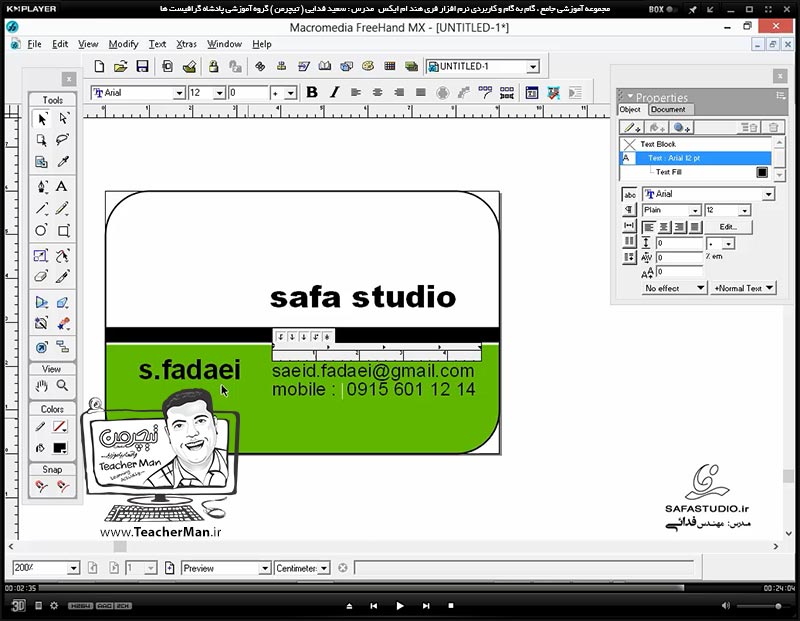Click the first Snap tool icon
The image size is (800, 621).
click(41, 486)
